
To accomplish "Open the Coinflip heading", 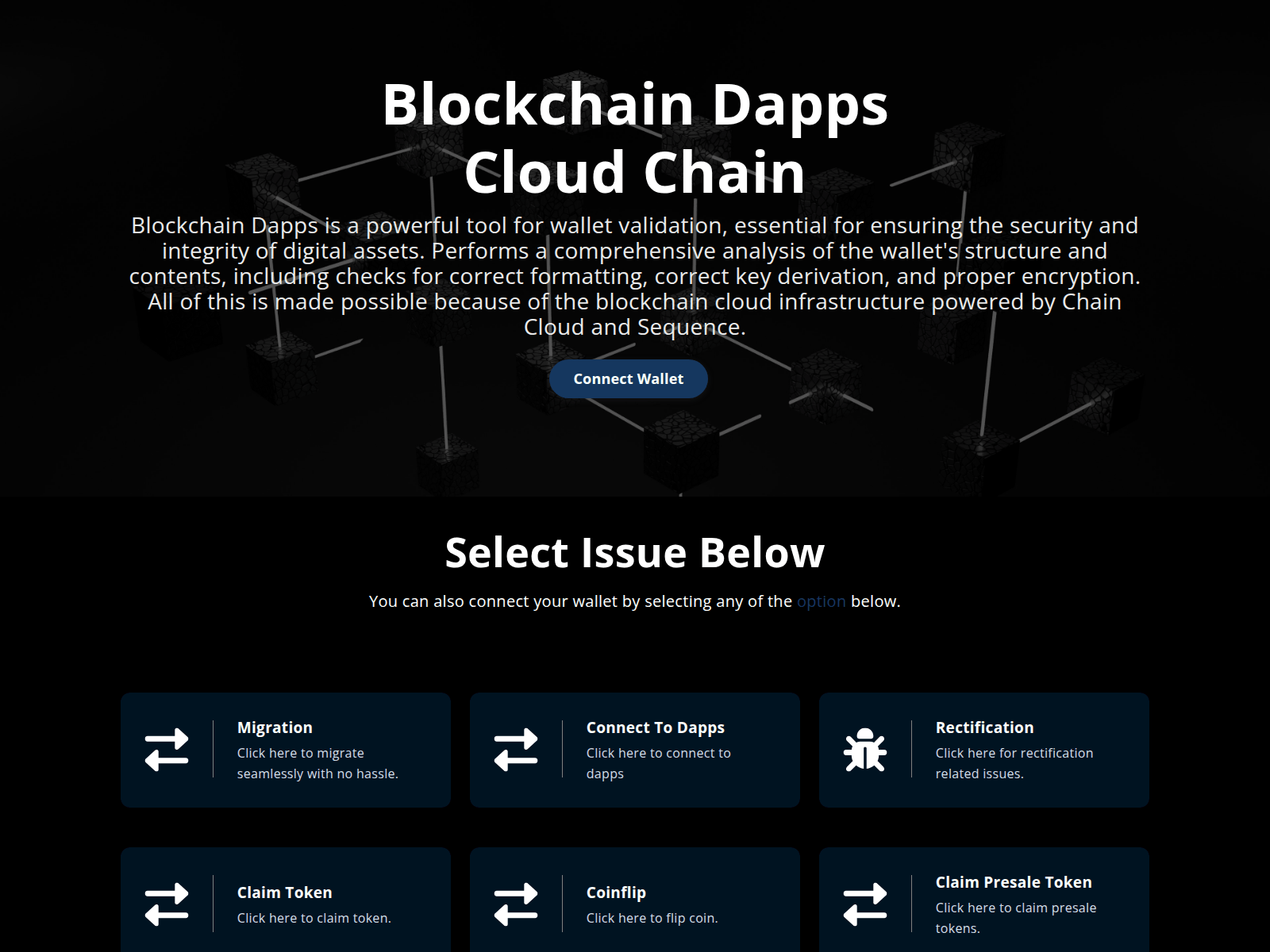I will pyautogui.click(x=616, y=892).
